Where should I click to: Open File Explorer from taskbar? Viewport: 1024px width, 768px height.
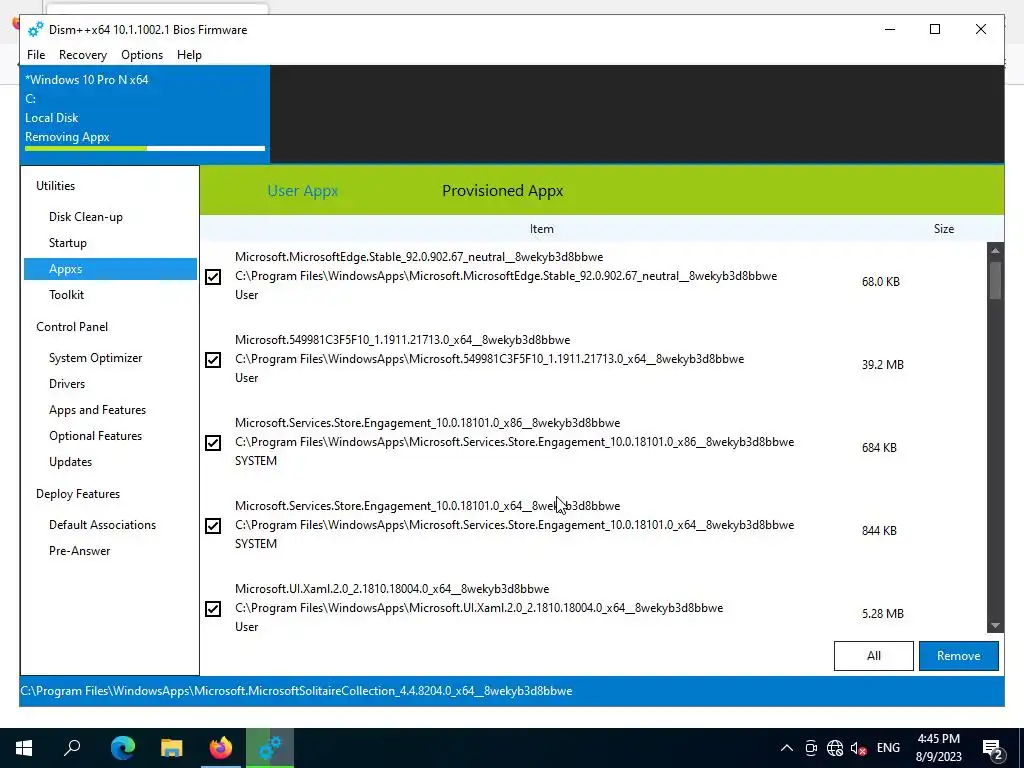(x=172, y=748)
